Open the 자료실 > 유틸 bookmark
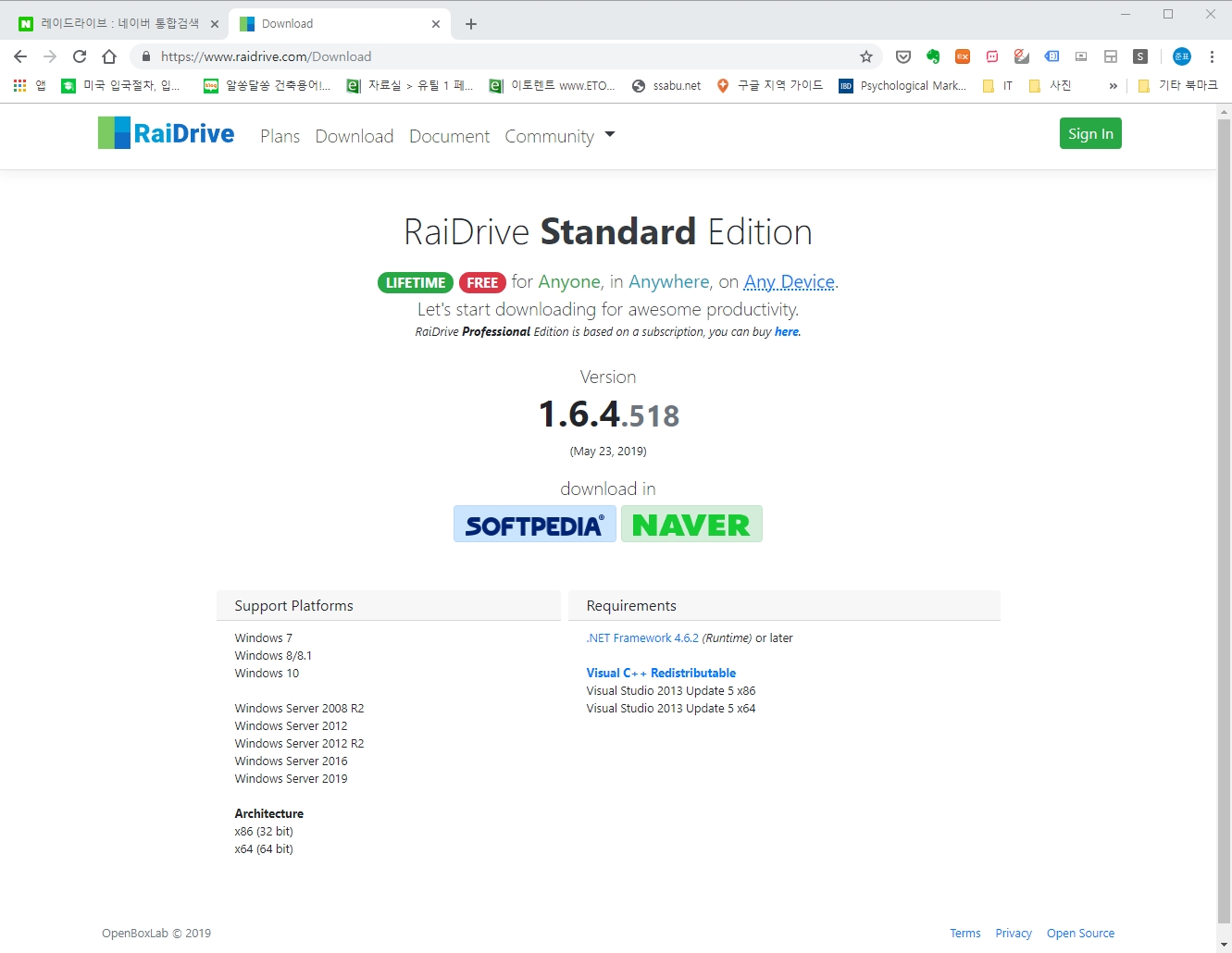This screenshot has width=1232, height=953. click(x=410, y=85)
